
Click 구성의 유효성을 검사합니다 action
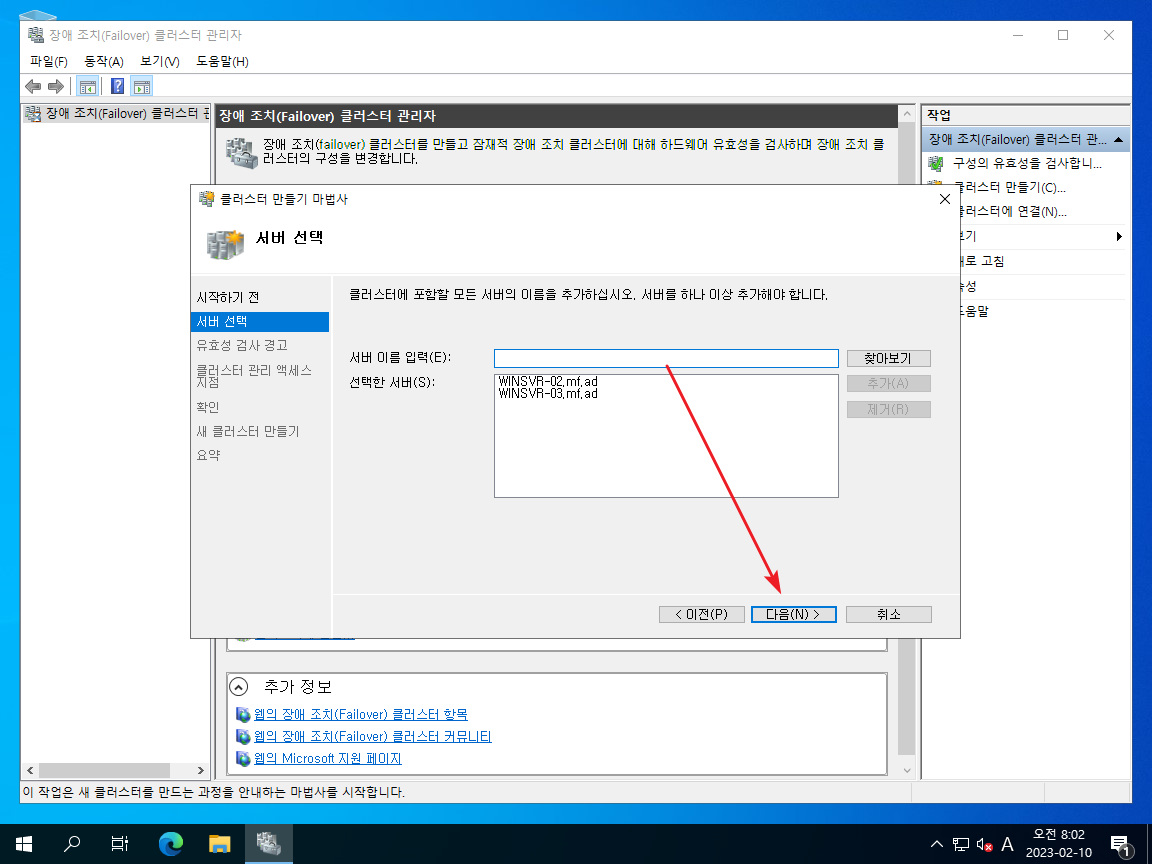click(1027, 163)
